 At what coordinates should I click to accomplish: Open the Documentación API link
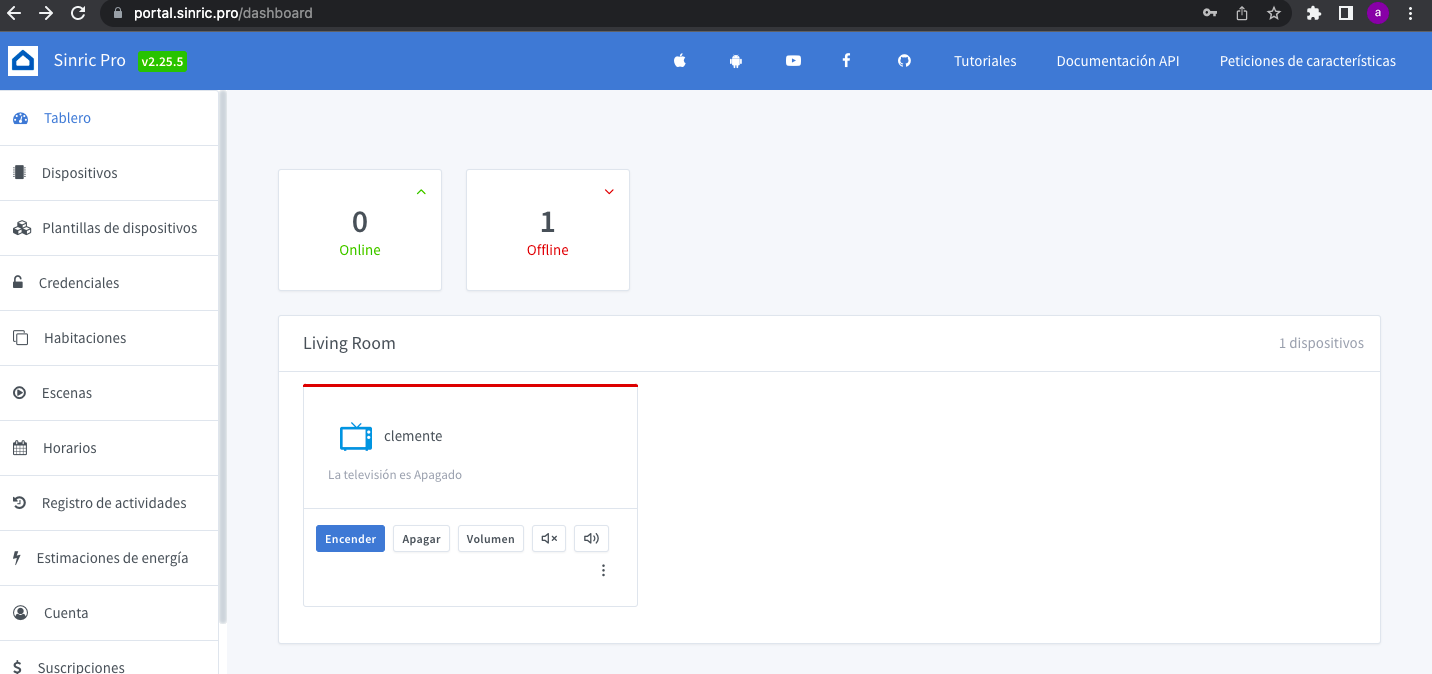1117,61
